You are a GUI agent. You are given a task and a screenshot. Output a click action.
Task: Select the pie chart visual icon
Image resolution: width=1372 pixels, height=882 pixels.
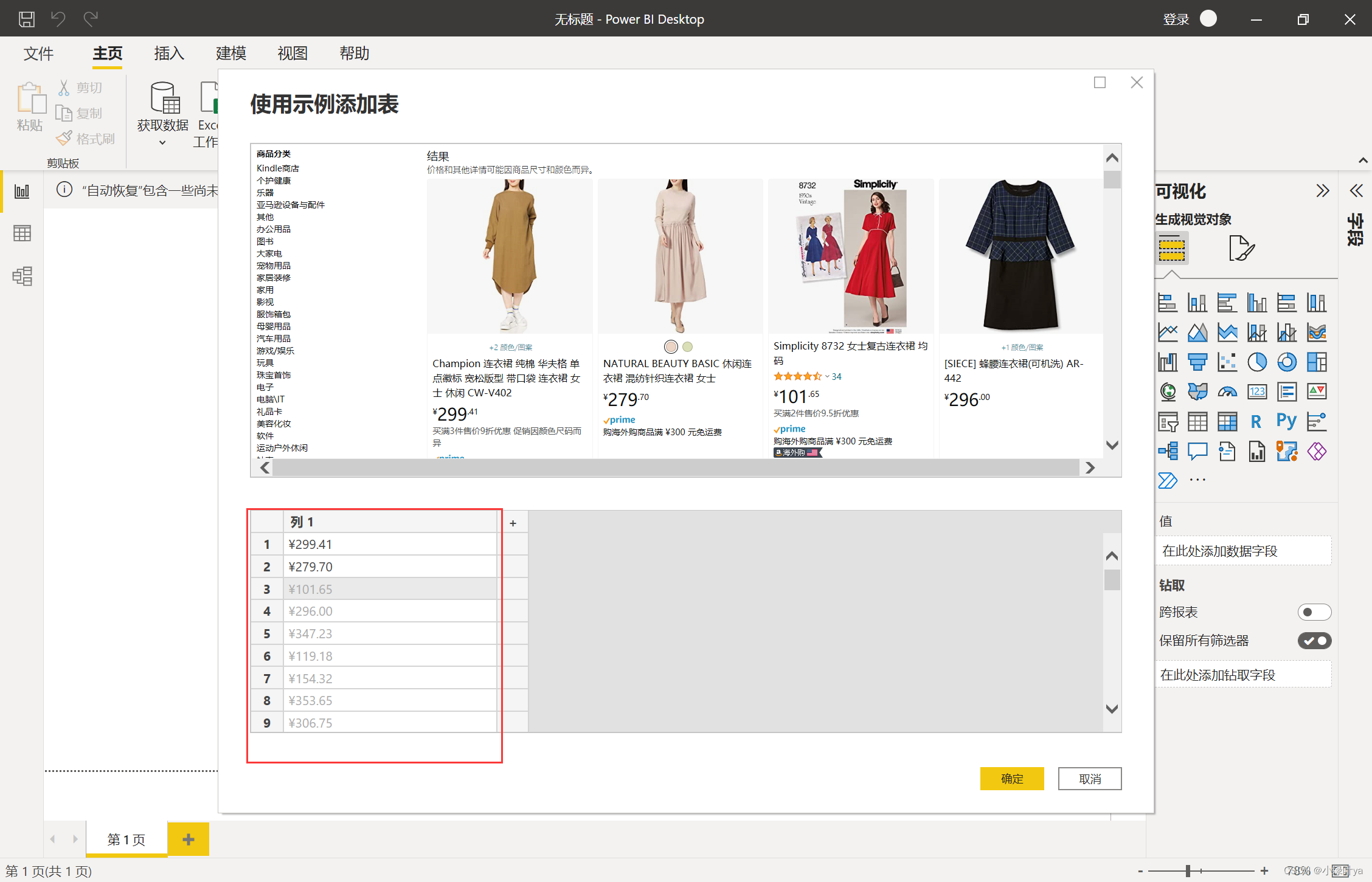click(x=1256, y=362)
